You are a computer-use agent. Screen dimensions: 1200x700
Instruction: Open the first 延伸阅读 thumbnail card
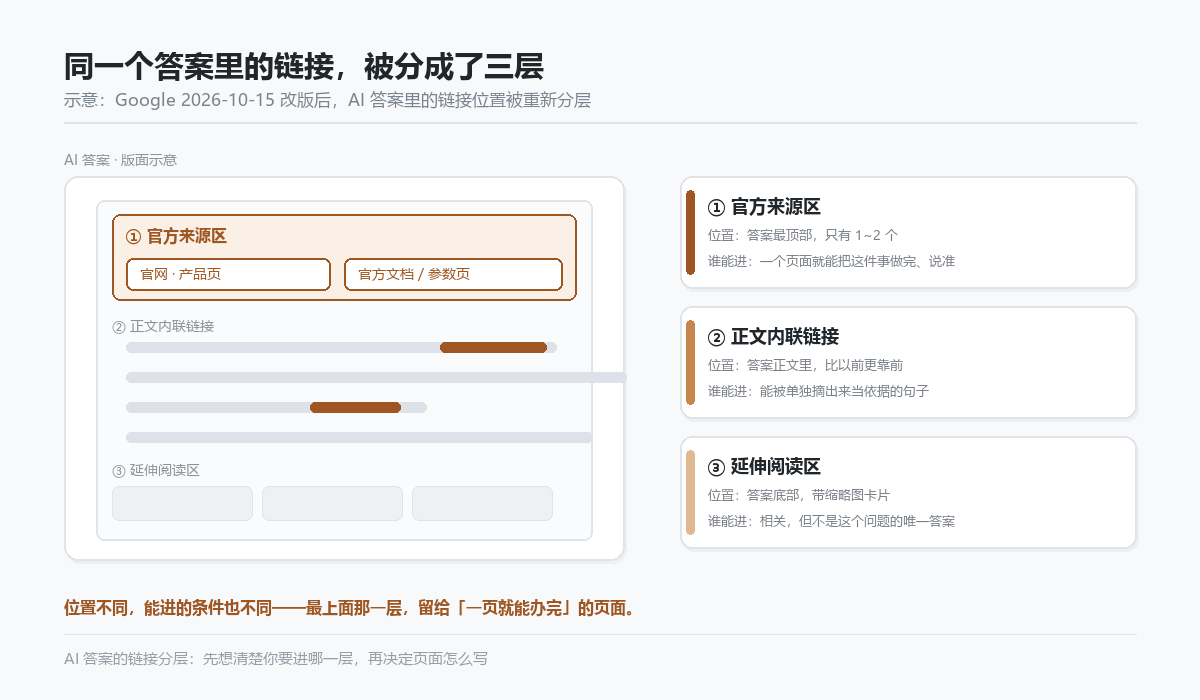(182, 503)
